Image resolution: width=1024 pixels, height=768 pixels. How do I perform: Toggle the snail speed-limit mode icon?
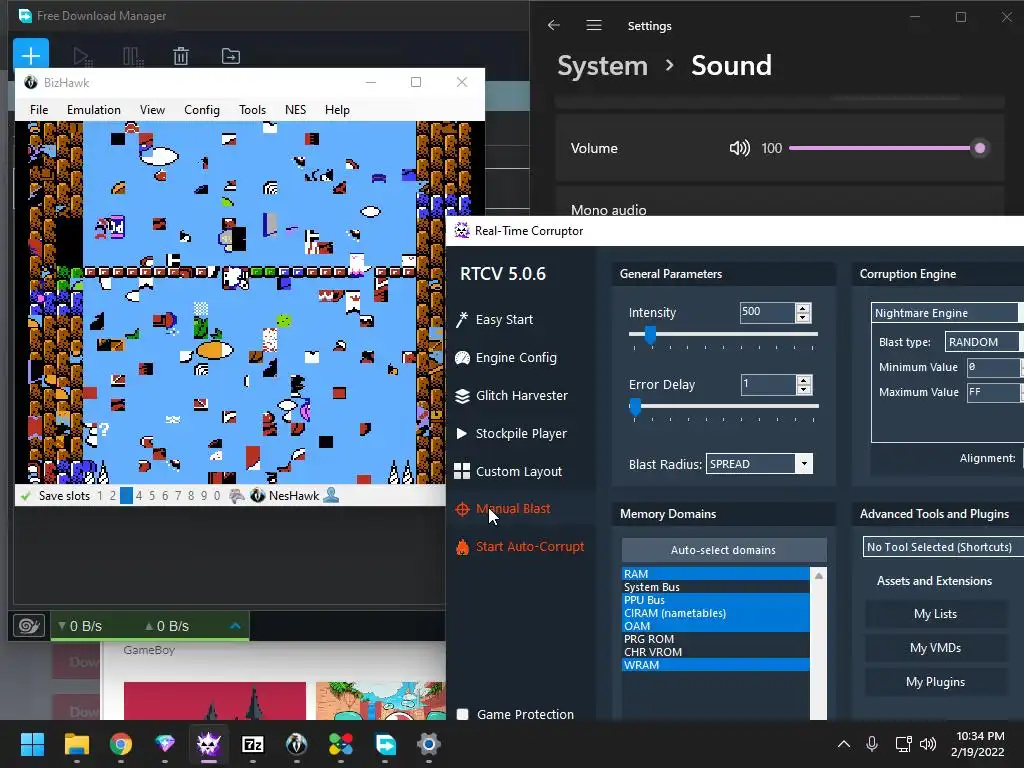coord(29,626)
